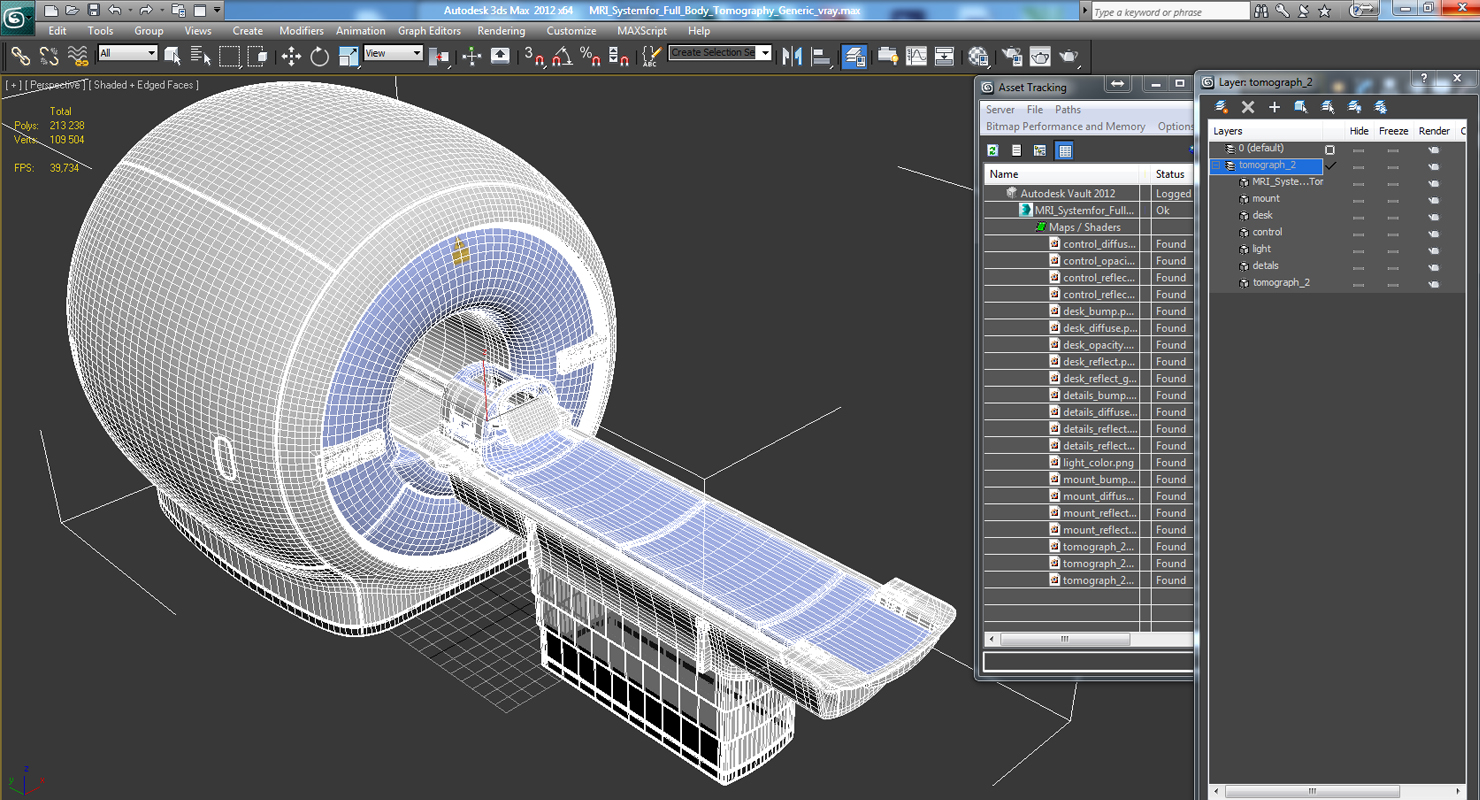Viewport: 1480px width, 800px height.
Task: Choose the Select Object arrow tool
Action: (172, 56)
